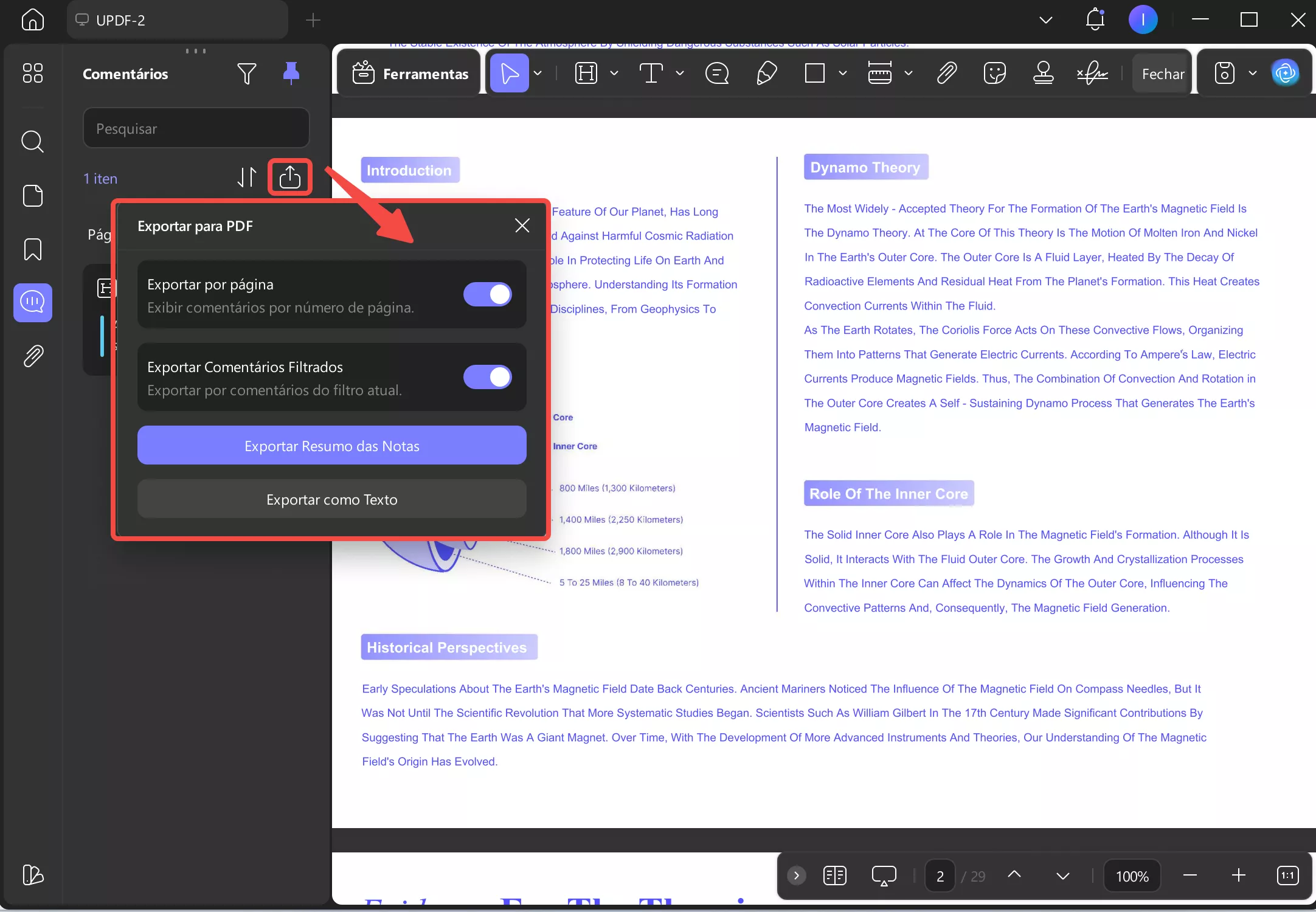The image size is (1316, 912).
Task: Click the Fechar button
Action: [1161, 72]
